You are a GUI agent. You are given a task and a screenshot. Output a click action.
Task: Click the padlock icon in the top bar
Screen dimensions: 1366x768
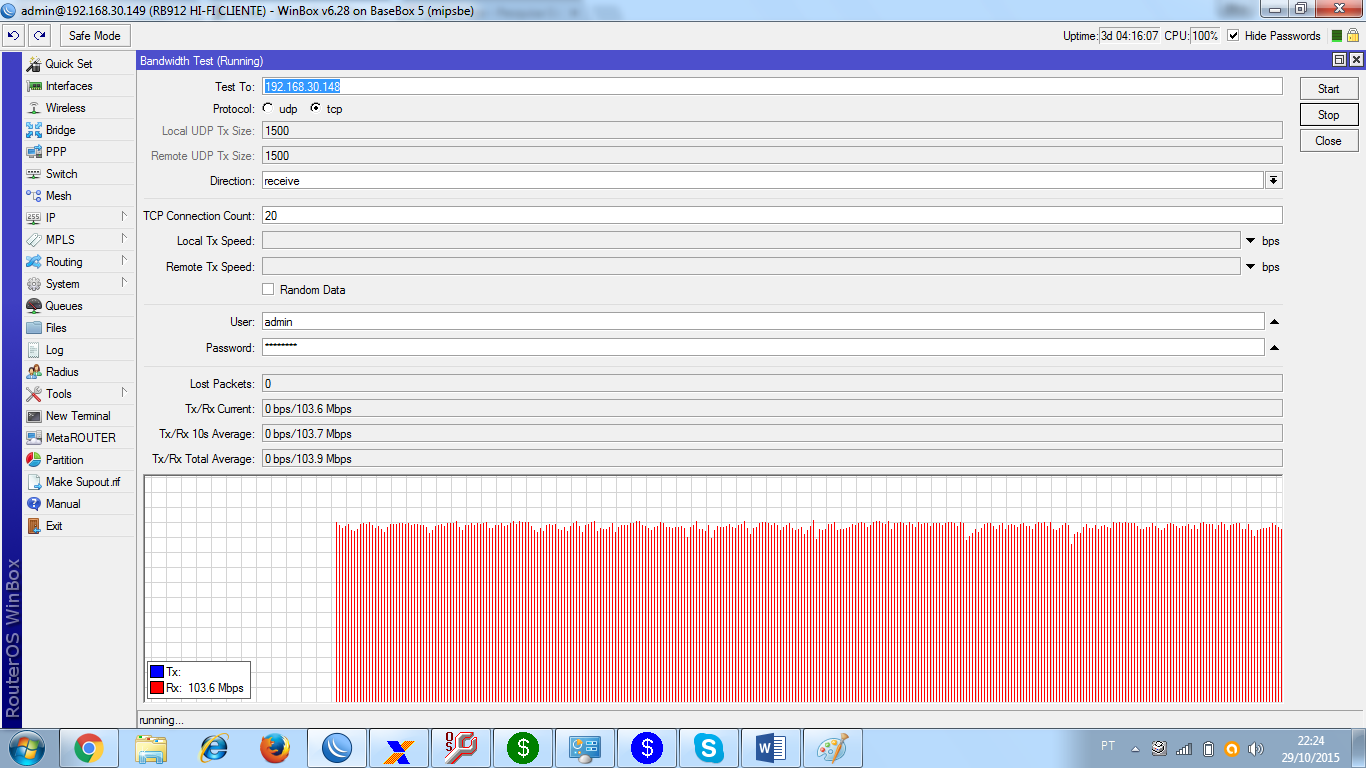tap(1354, 35)
